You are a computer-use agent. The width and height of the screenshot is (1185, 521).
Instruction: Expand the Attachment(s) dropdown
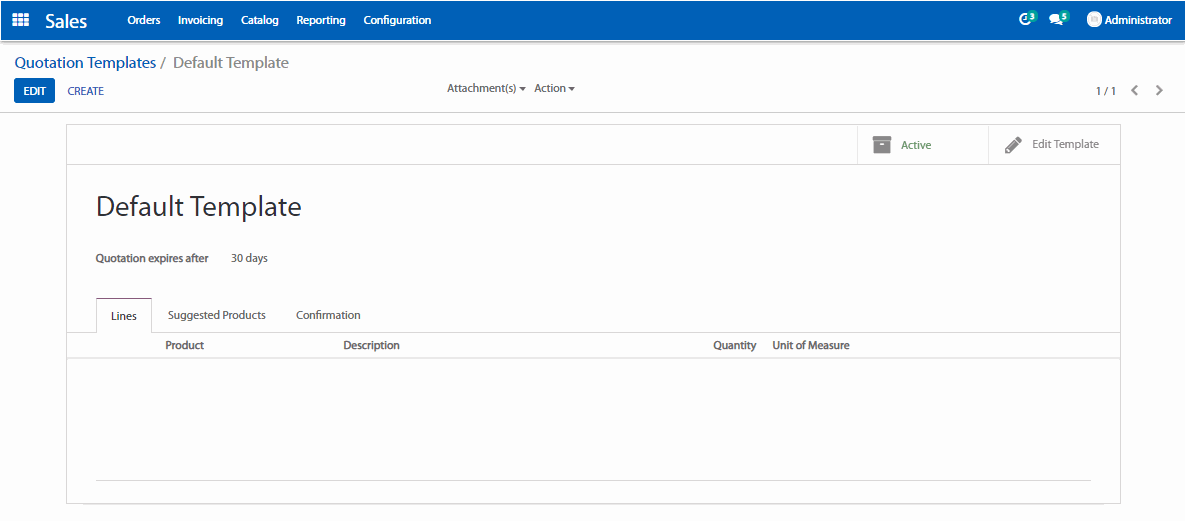486,89
